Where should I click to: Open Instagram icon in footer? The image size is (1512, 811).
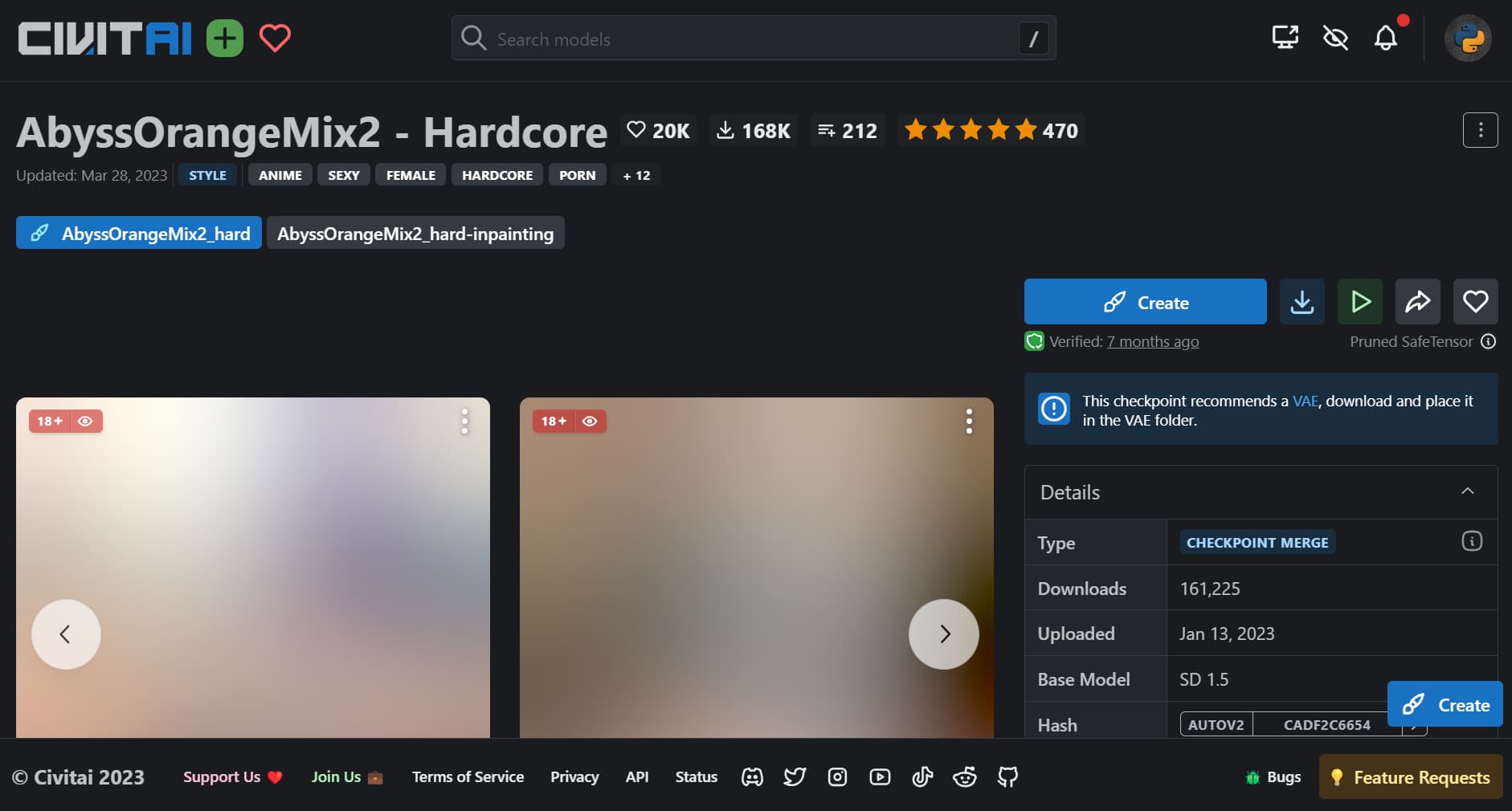837,776
